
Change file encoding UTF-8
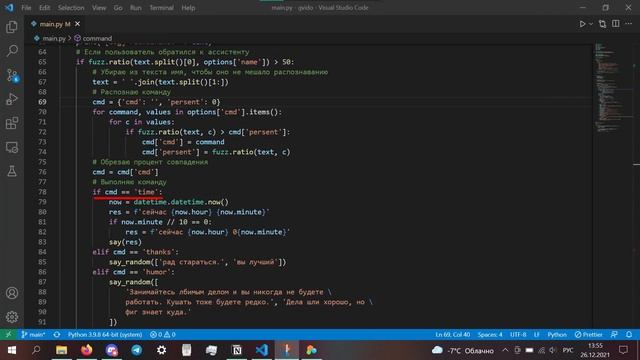518,334
